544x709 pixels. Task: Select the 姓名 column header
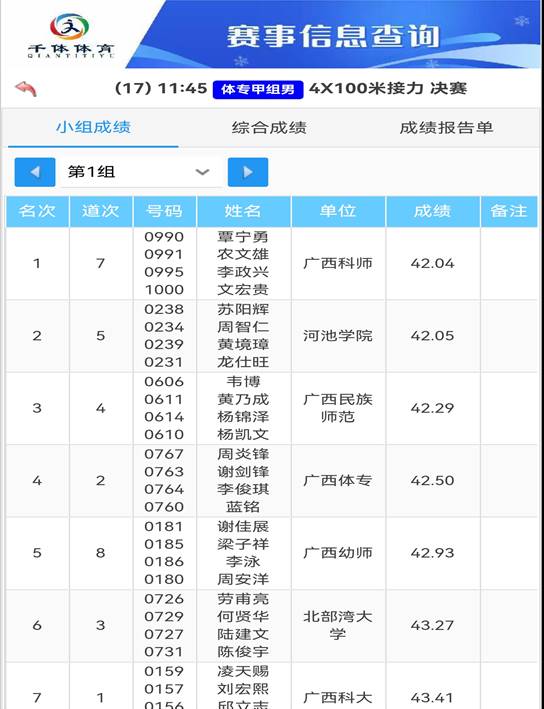coord(244,211)
